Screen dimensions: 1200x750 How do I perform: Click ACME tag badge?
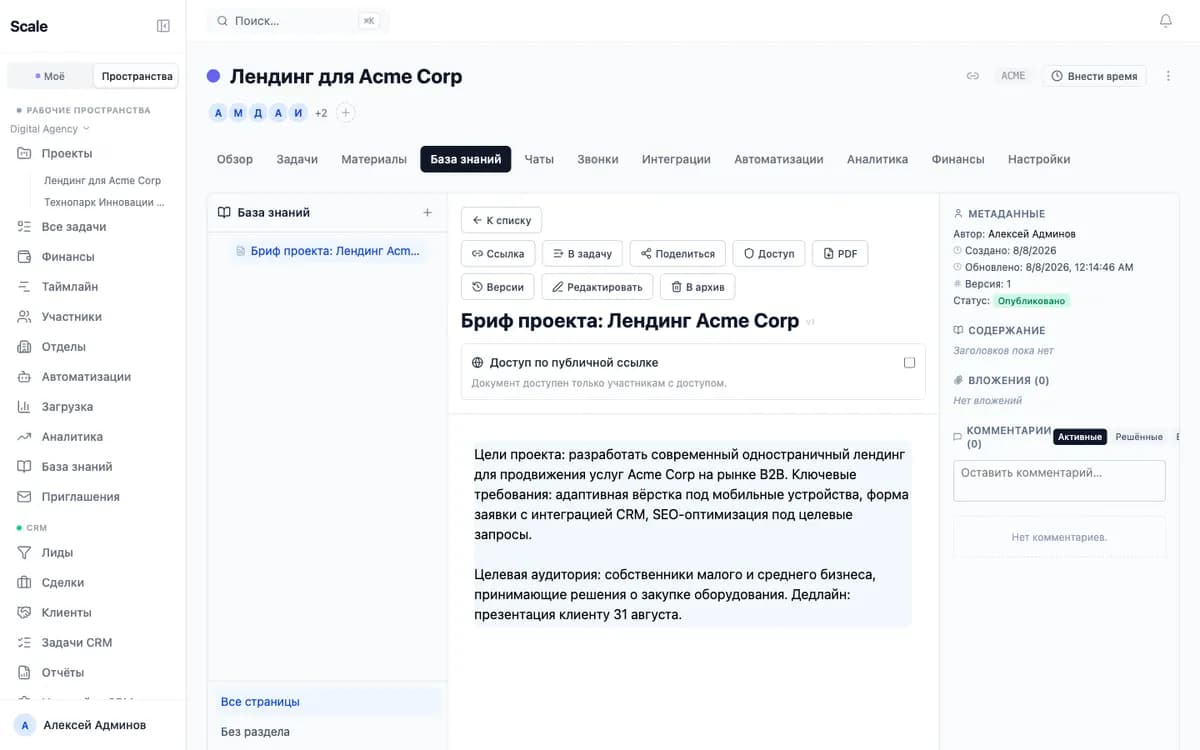[x=1013, y=76]
